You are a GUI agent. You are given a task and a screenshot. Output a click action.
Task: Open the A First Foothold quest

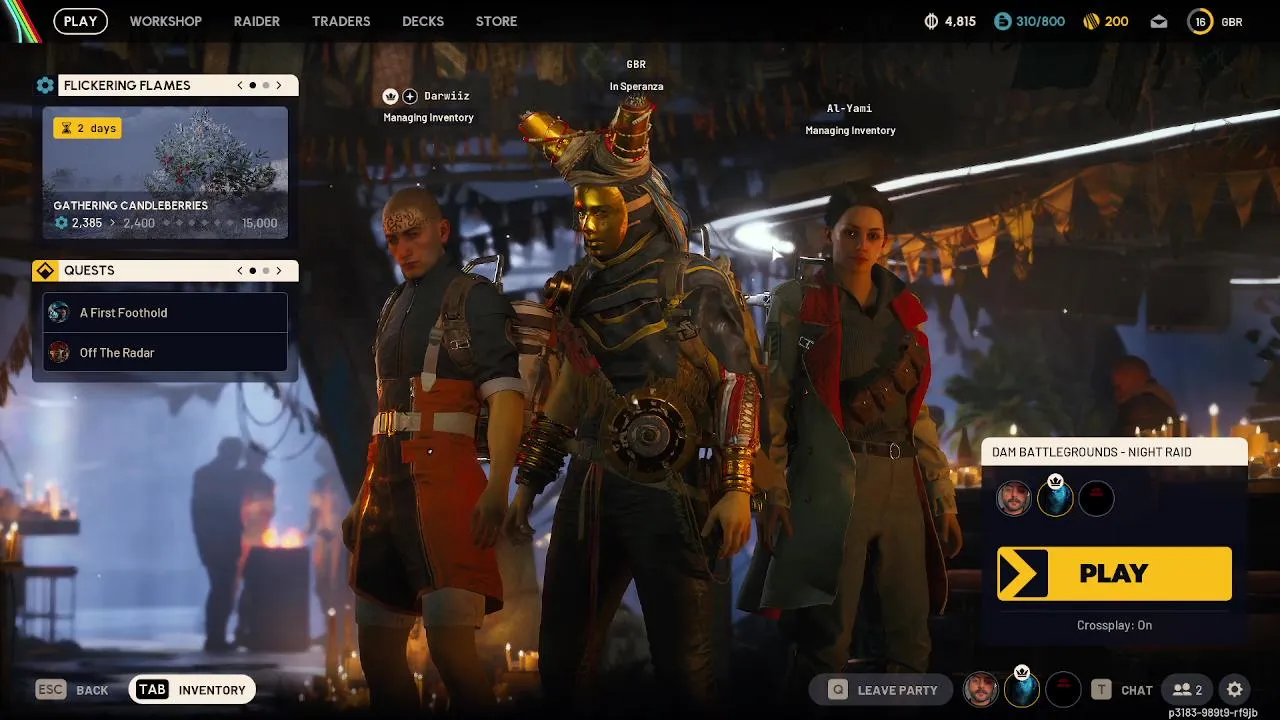click(165, 313)
